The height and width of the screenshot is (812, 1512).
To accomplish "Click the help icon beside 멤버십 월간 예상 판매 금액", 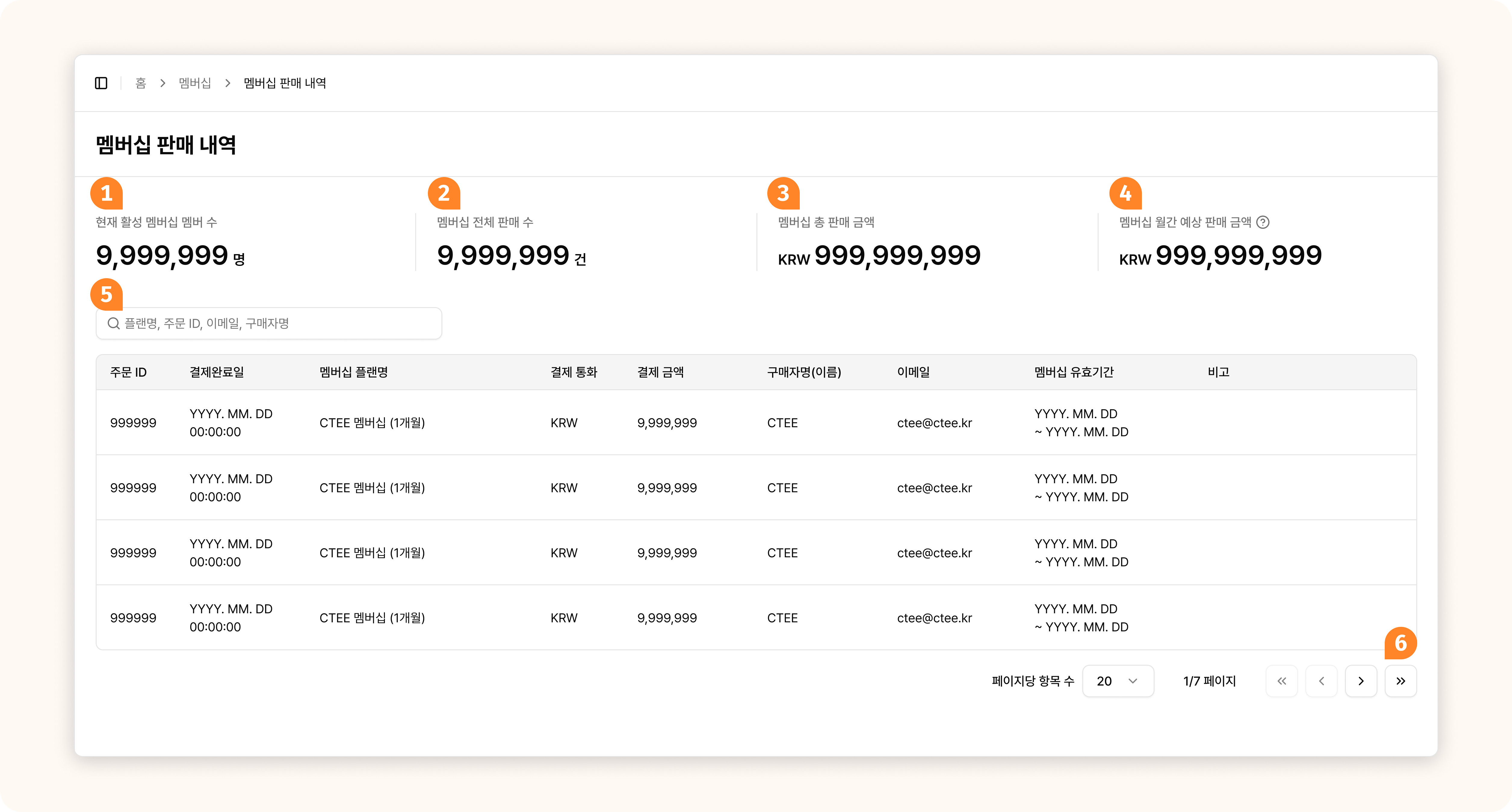I will pos(1263,222).
